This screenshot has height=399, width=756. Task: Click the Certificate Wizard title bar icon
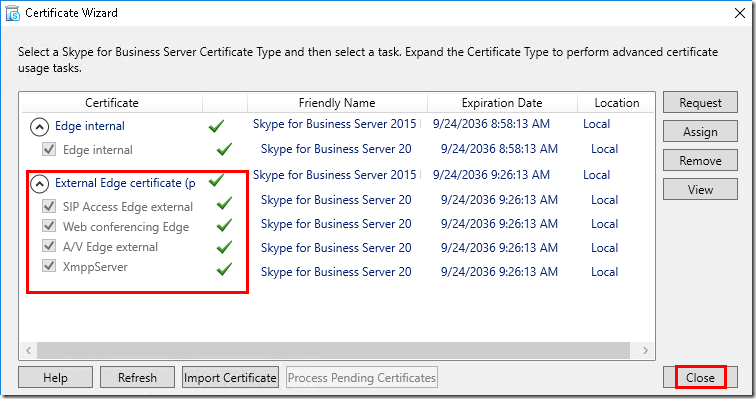coord(13,13)
